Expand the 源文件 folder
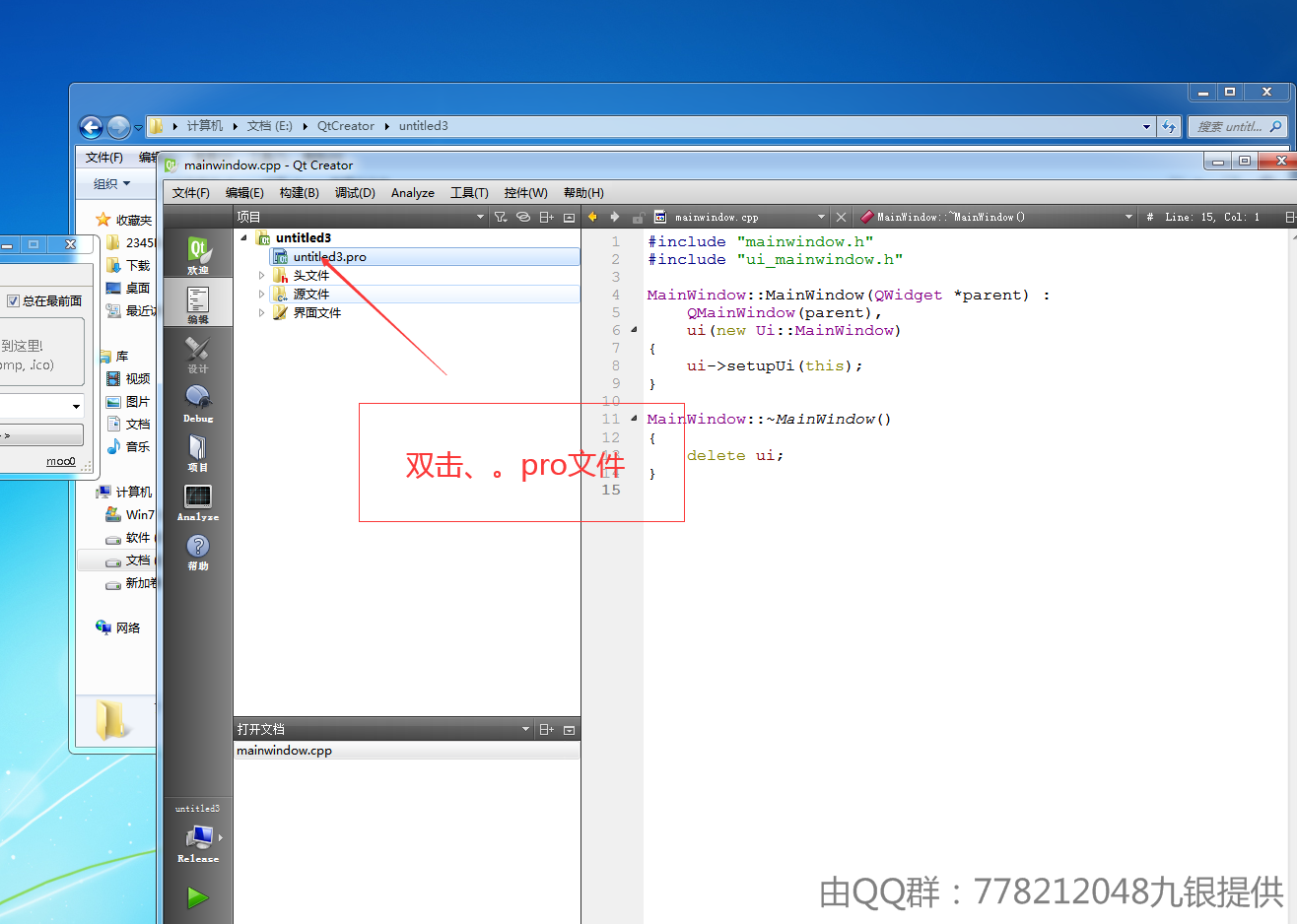1297x924 pixels. [x=261, y=295]
